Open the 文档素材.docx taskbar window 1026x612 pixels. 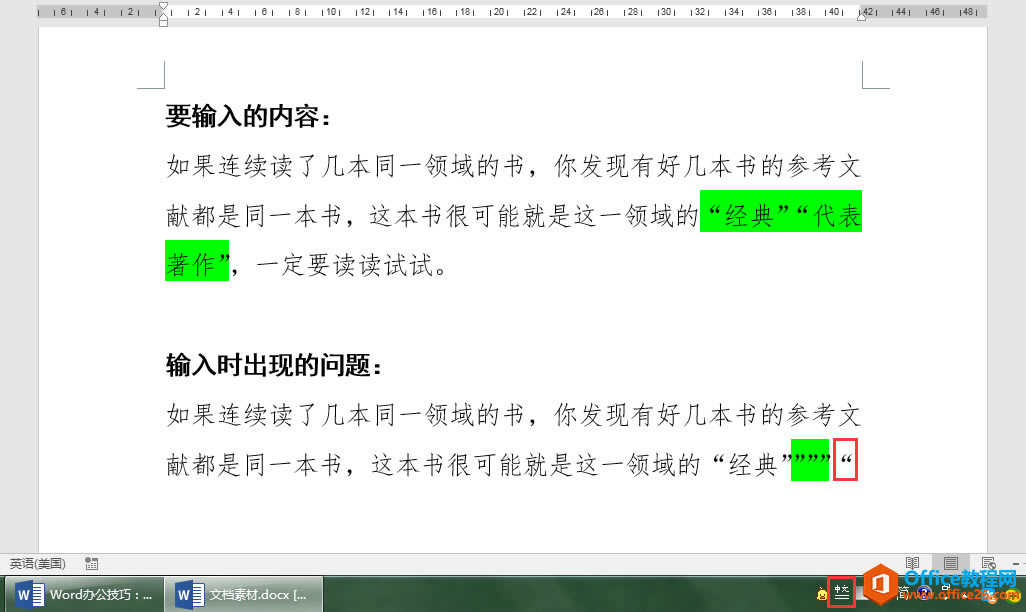(x=243, y=594)
